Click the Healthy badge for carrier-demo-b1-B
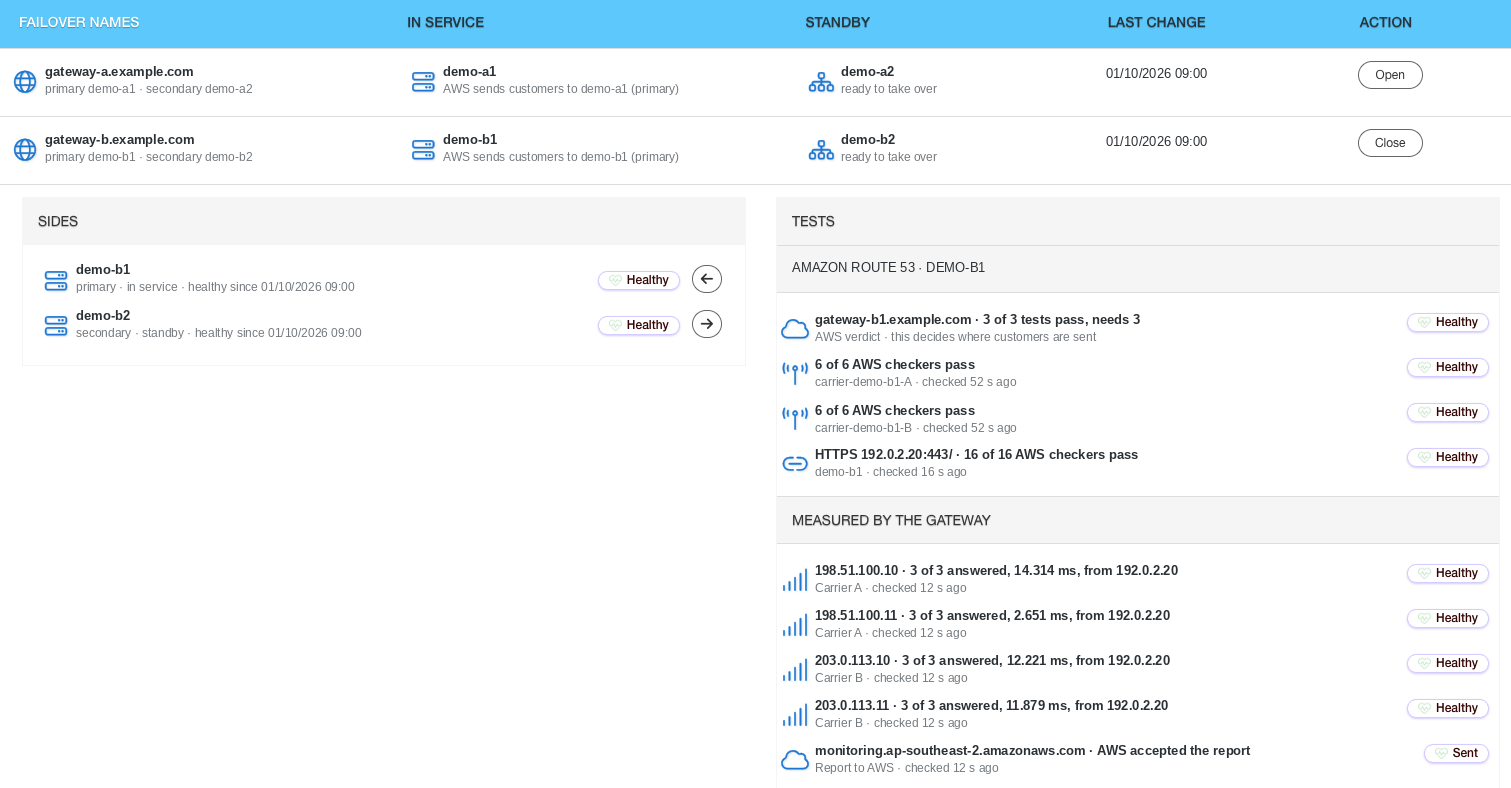Screen dimensions: 1511x788 (x=1448, y=412)
